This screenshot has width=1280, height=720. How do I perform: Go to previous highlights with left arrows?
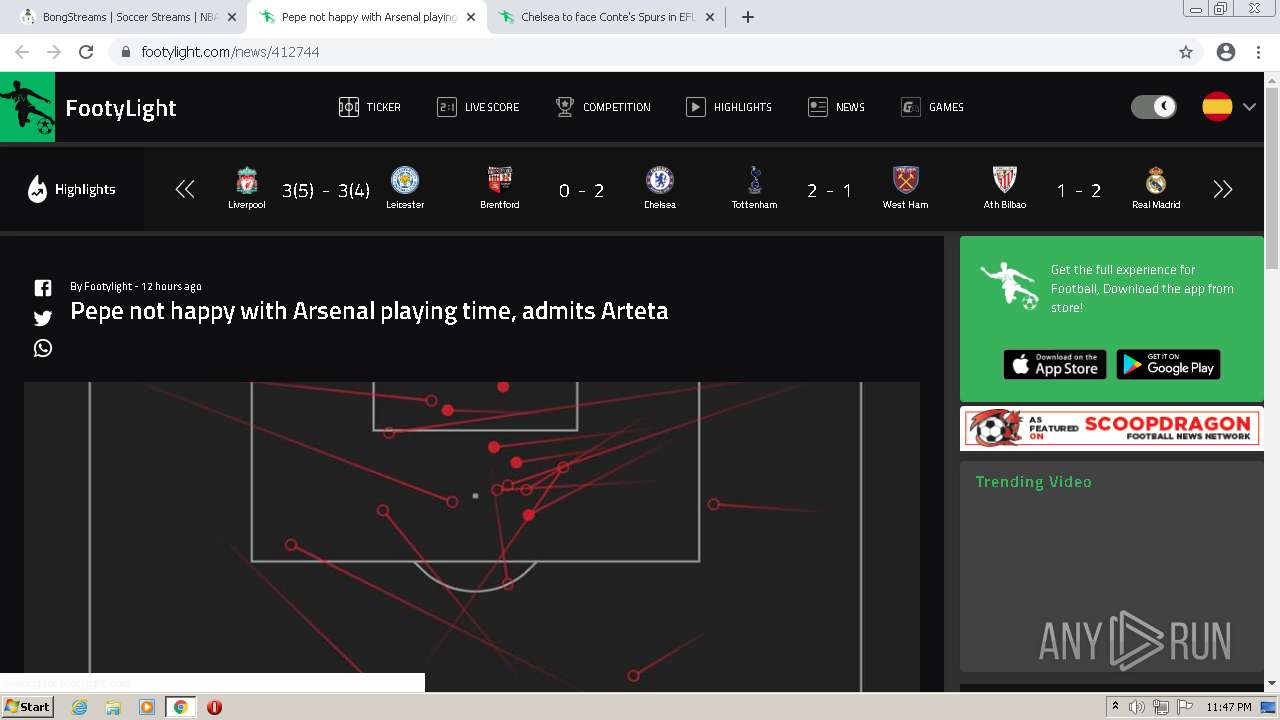click(185, 189)
